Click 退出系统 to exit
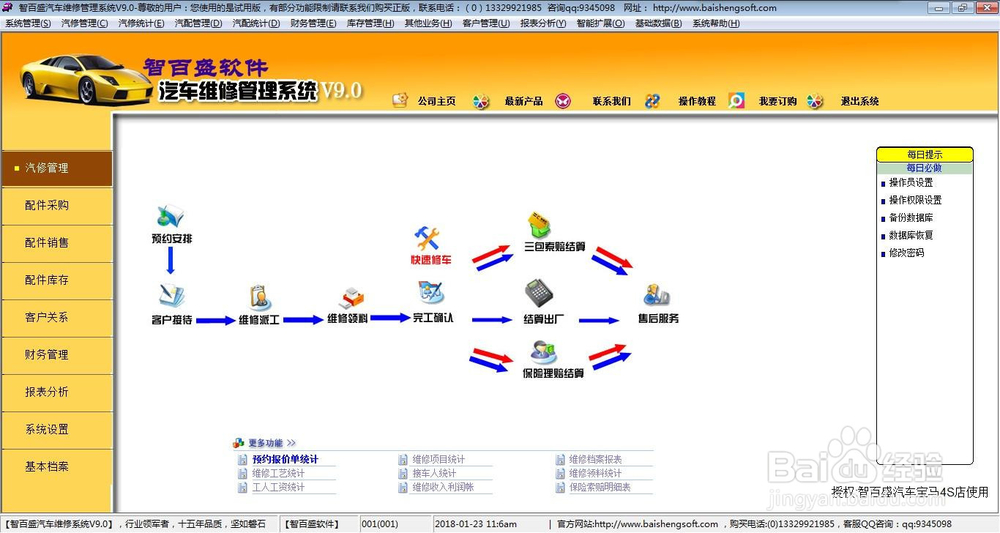The width and height of the screenshot is (1000, 533). [x=860, y=101]
